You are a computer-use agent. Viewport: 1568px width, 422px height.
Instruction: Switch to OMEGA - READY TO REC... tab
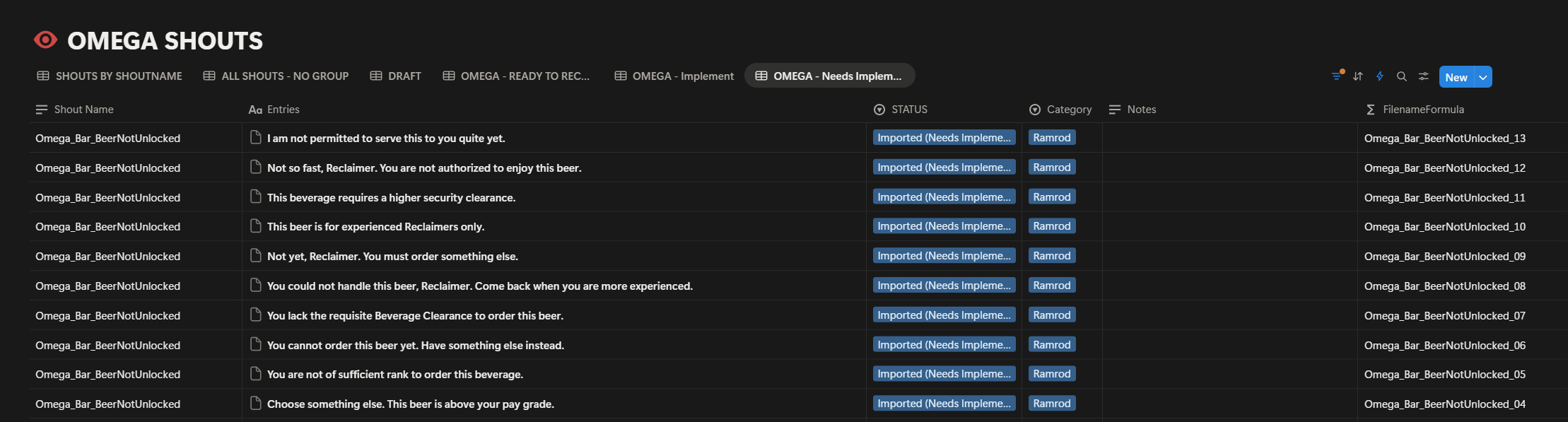(x=516, y=76)
